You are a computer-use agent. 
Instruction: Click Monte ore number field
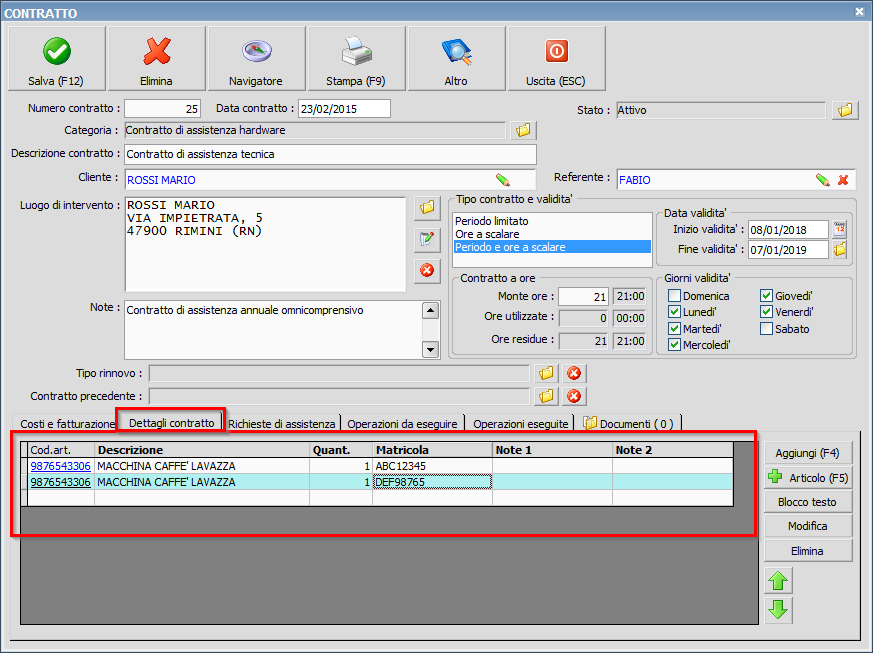[583, 296]
